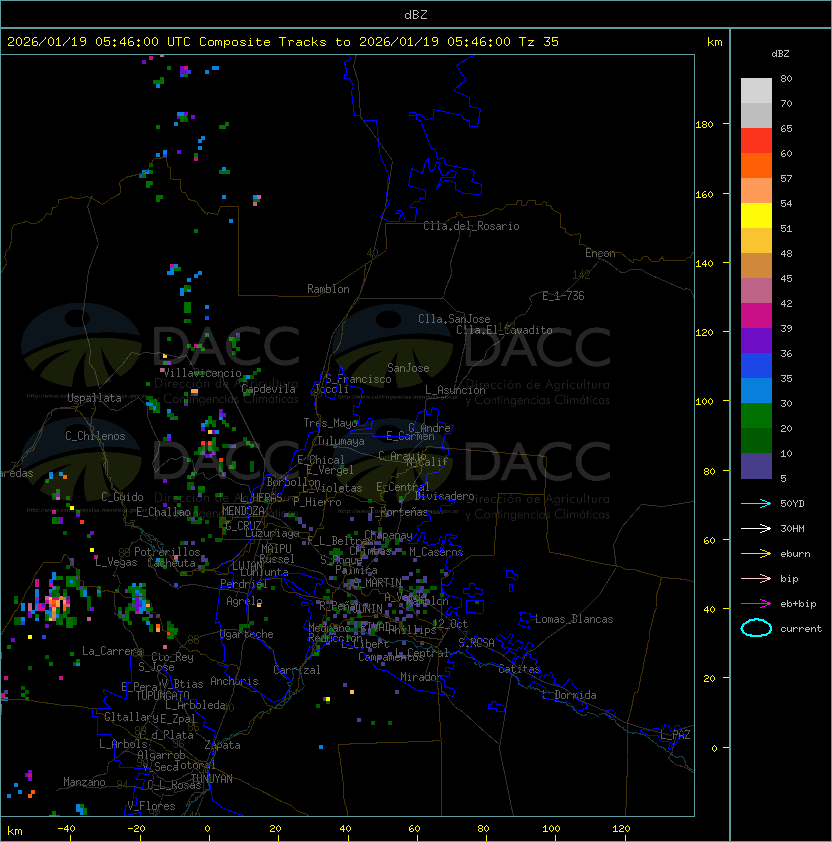Click the dBZ title at top
The width and height of the screenshot is (832, 842).
coord(416,14)
